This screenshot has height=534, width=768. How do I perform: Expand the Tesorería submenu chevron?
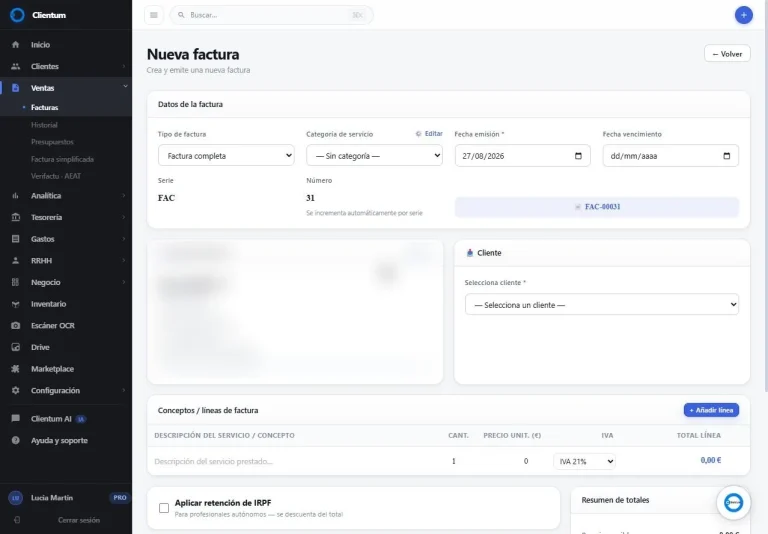[x=123, y=217]
